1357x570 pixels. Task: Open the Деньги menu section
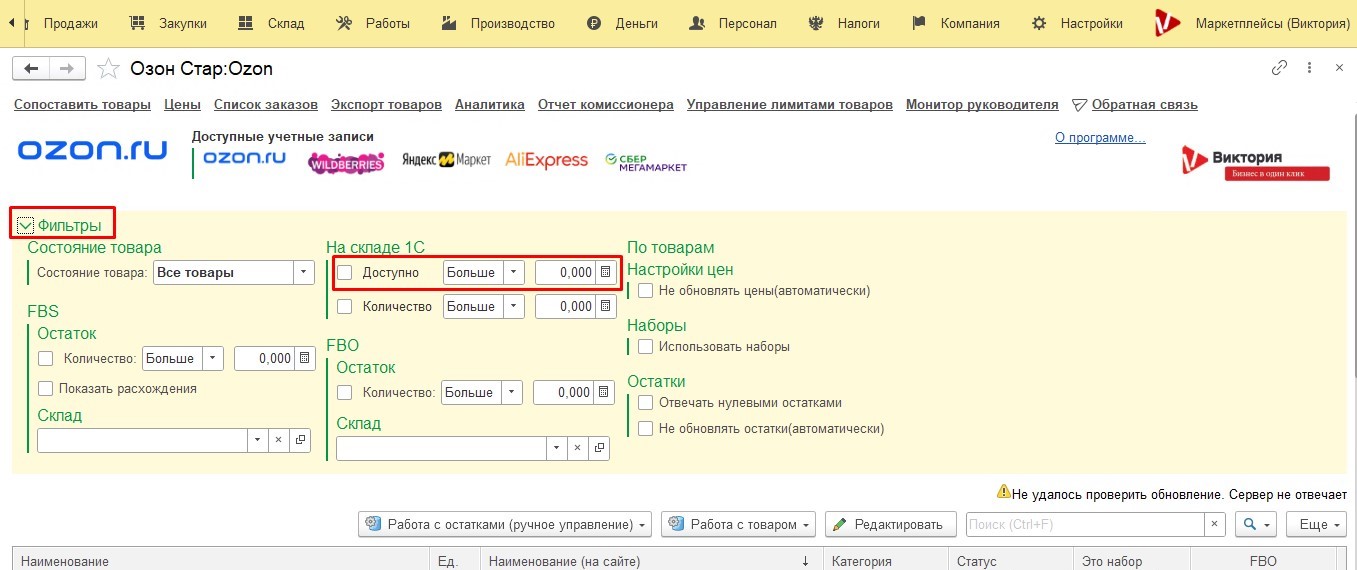tap(622, 23)
